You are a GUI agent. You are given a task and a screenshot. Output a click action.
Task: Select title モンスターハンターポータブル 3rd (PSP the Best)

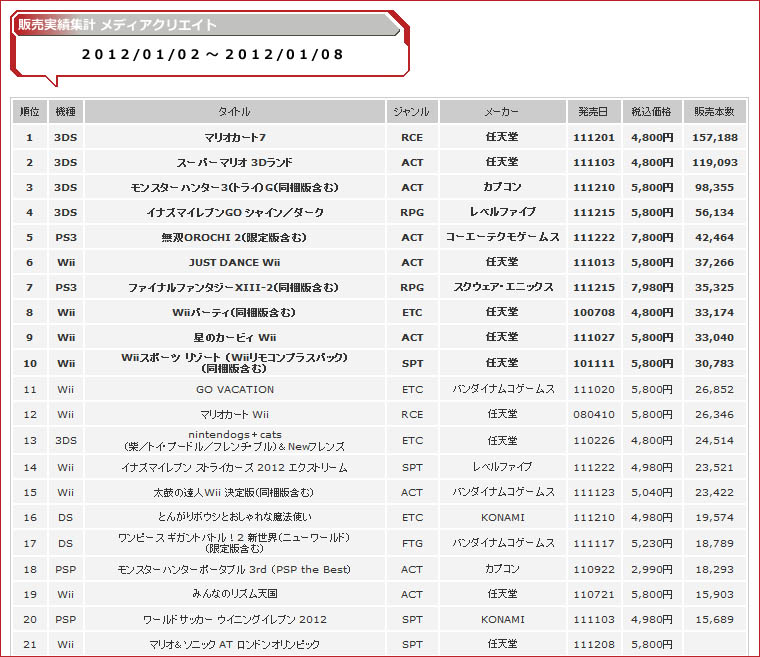tap(235, 569)
